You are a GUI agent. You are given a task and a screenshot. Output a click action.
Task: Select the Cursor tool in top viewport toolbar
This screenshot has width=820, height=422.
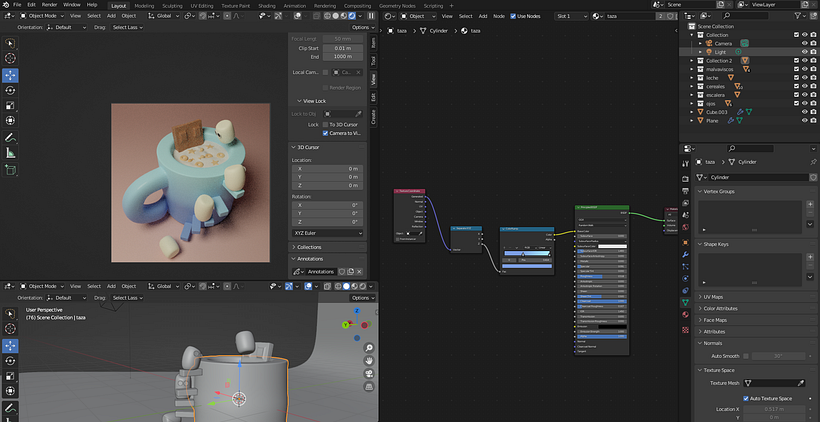click(x=11, y=59)
